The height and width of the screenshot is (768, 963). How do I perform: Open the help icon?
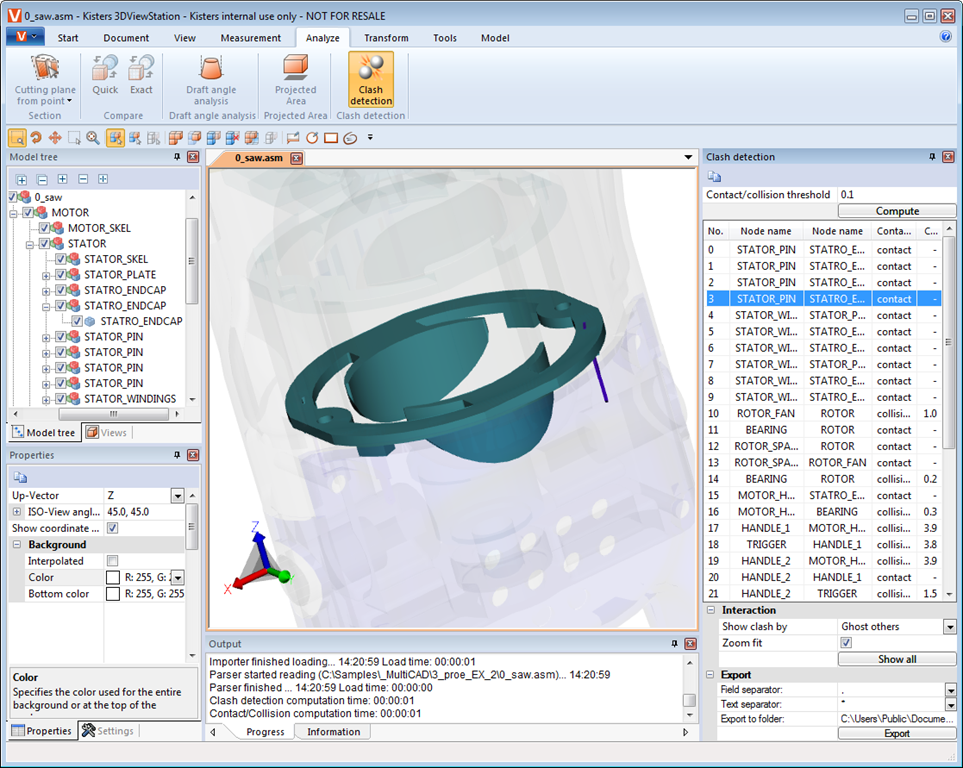pyautogui.click(x=946, y=36)
